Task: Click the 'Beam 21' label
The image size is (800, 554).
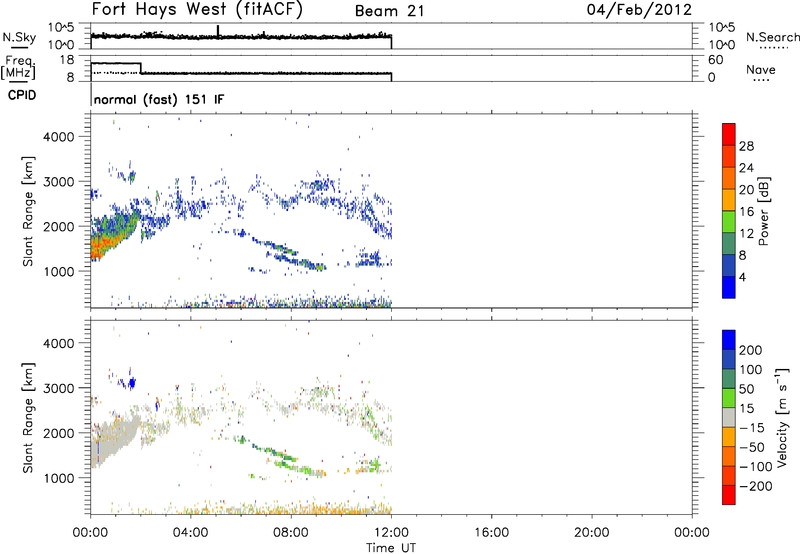Action: pyautogui.click(x=389, y=11)
